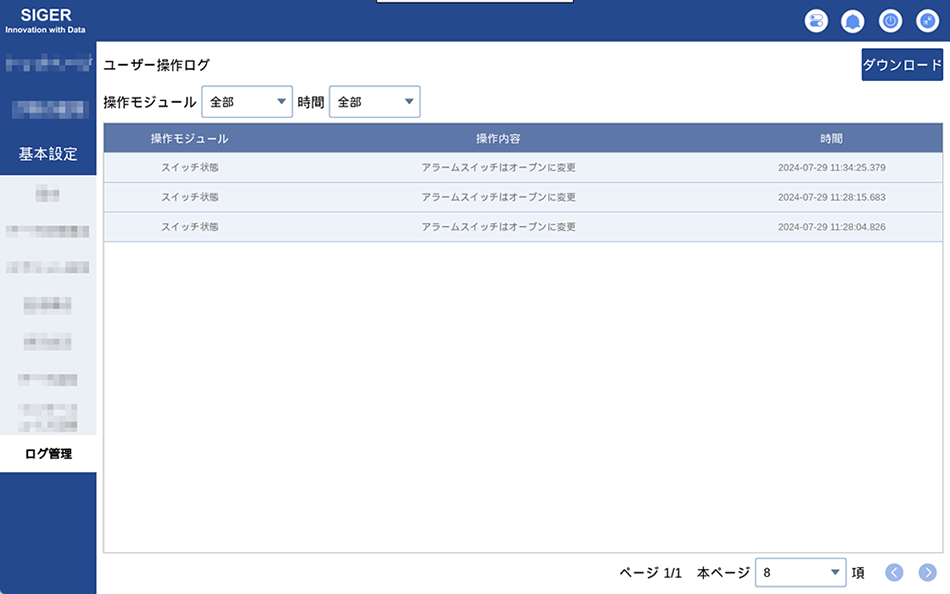Select the ログ管理 sidebar item

(48, 453)
